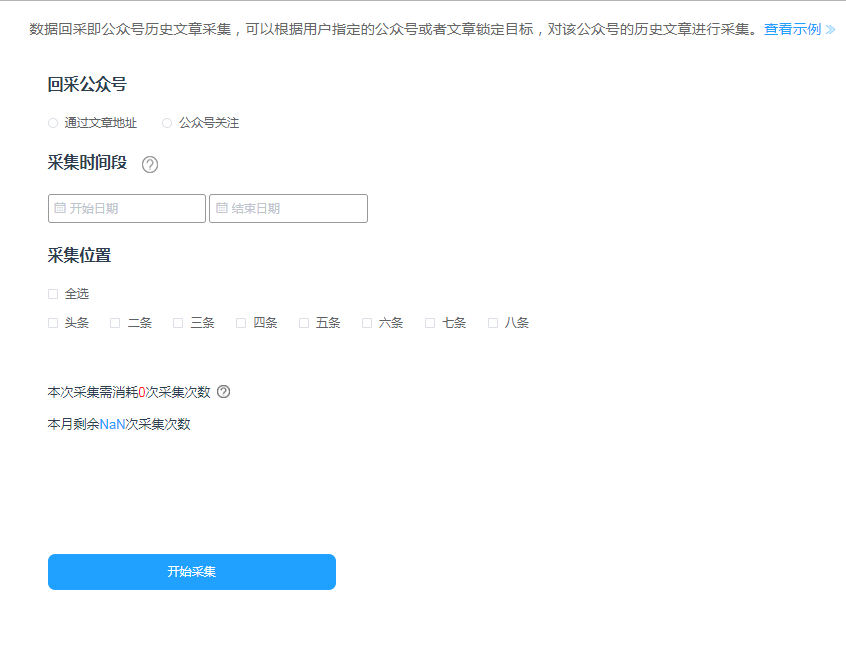
Task: Open the 查看示例 link
Action: (792, 30)
